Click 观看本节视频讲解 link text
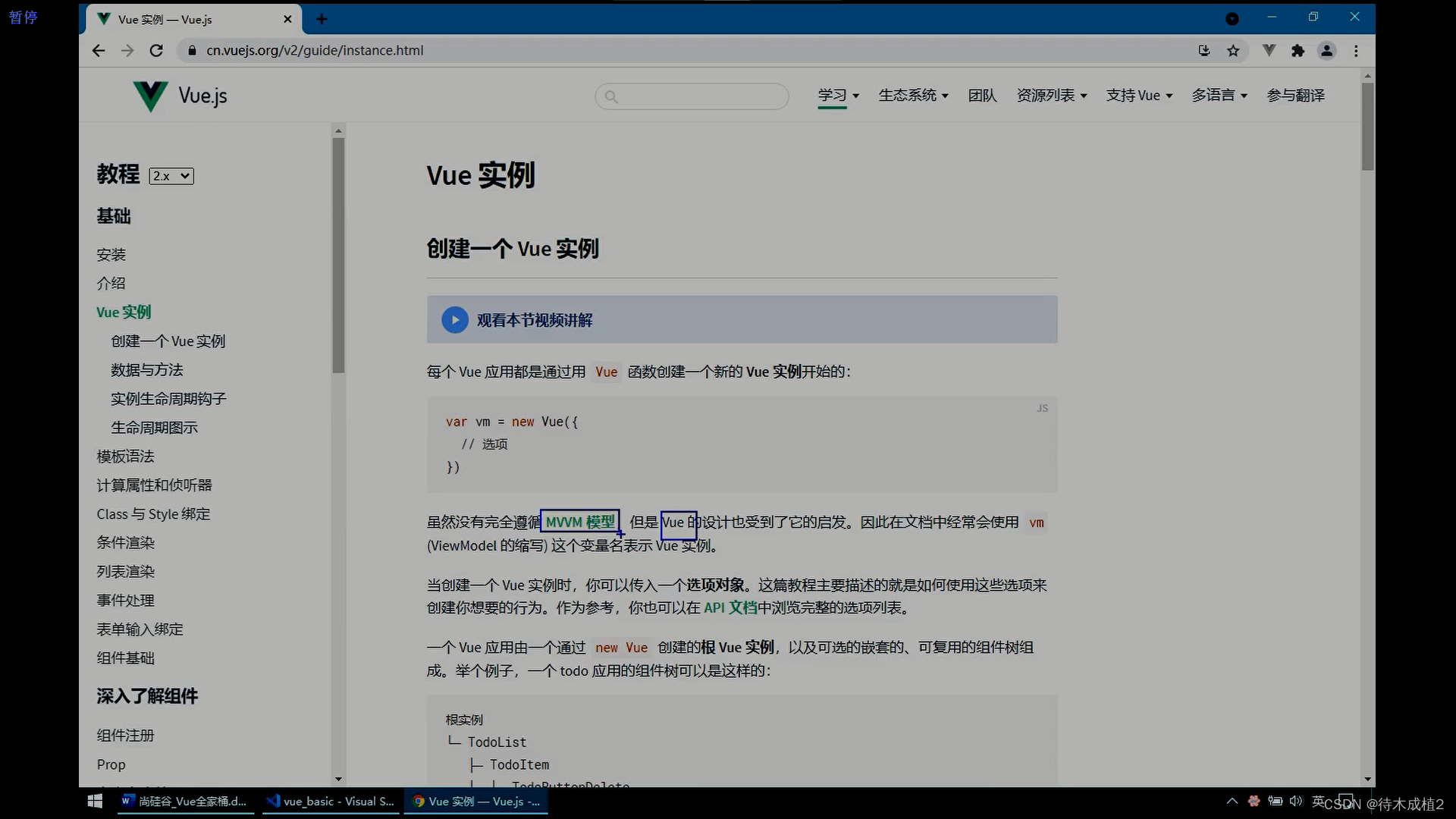This screenshot has height=819, width=1456. [535, 321]
